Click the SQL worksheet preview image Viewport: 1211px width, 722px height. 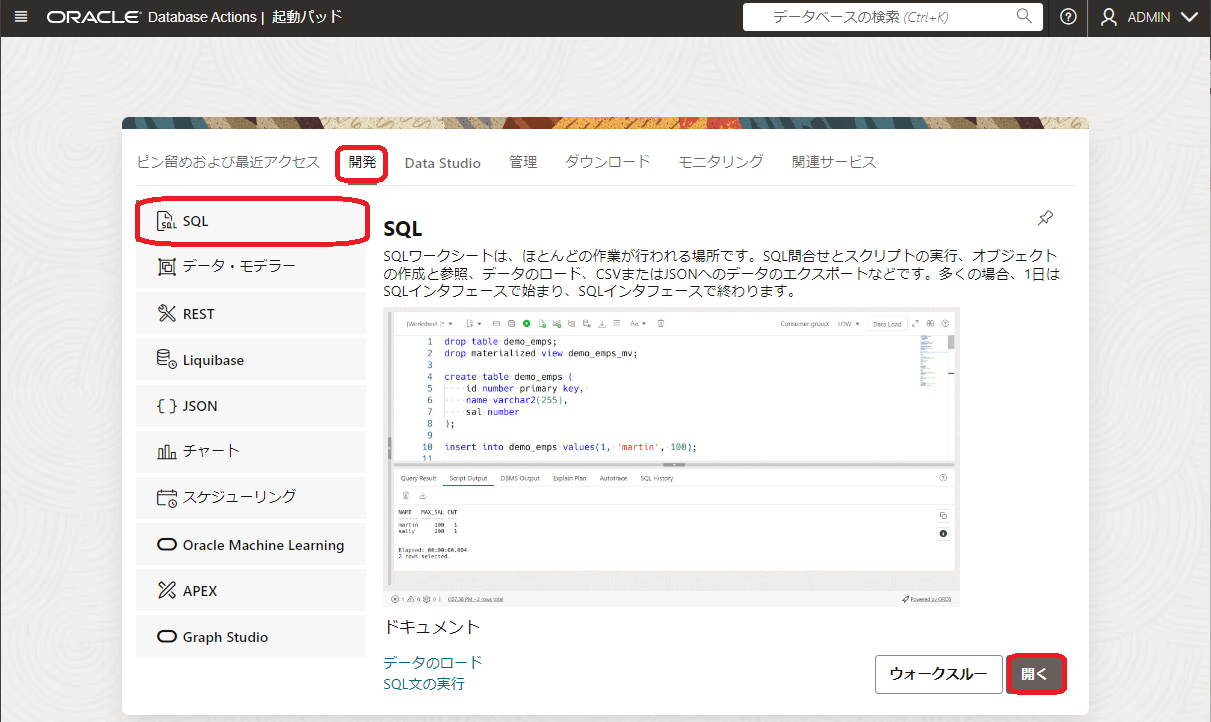671,457
